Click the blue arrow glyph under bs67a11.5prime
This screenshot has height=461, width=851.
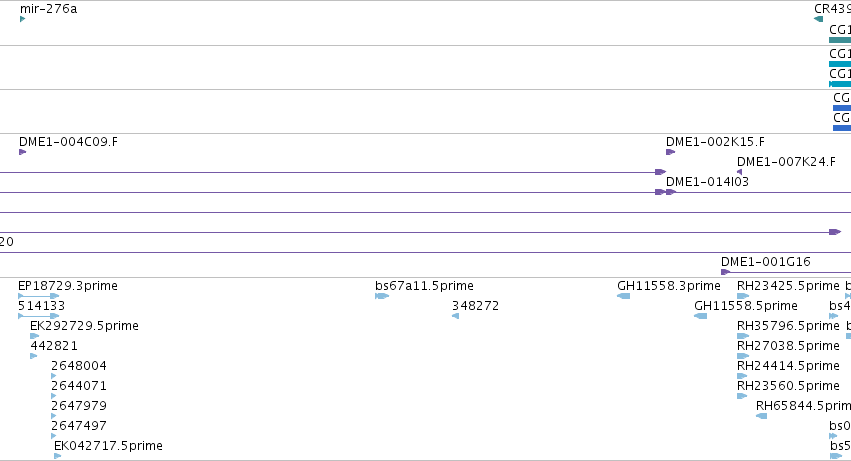[x=382, y=296]
